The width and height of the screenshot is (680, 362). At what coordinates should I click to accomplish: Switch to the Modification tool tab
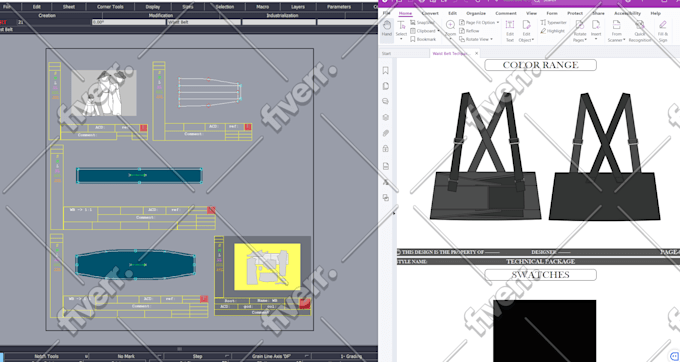pos(161,16)
